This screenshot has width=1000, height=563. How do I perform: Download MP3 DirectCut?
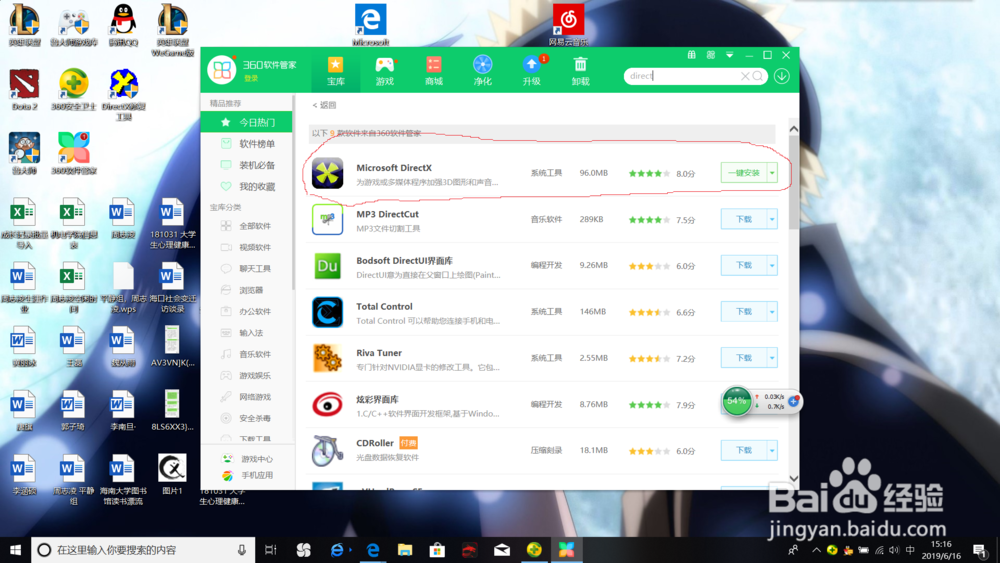(x=744, y=219)
